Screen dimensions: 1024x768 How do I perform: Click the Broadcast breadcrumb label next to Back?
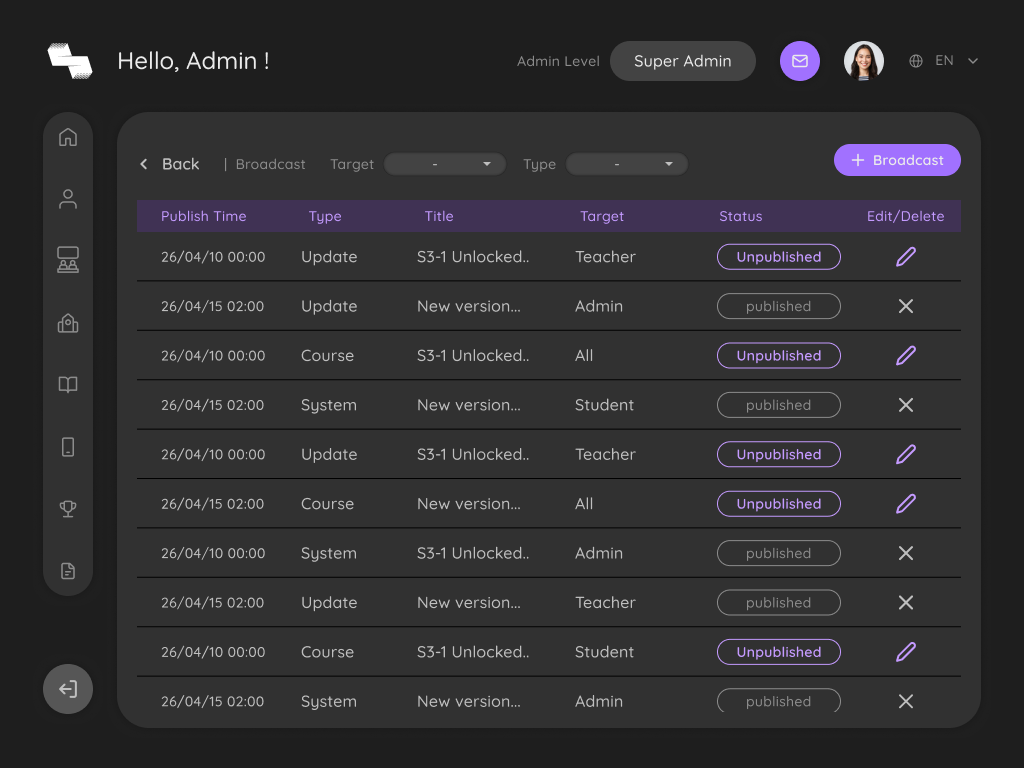coord(270,164)
